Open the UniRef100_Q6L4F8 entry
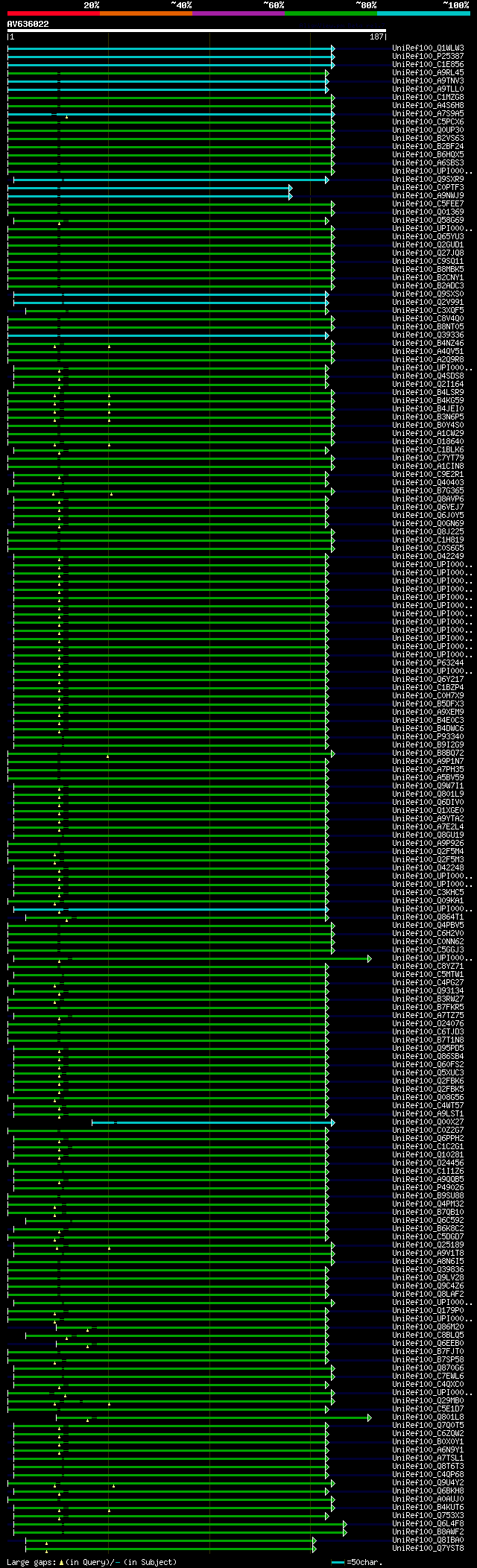The height and width of the screenshot is (1568, 477). 429,1524
